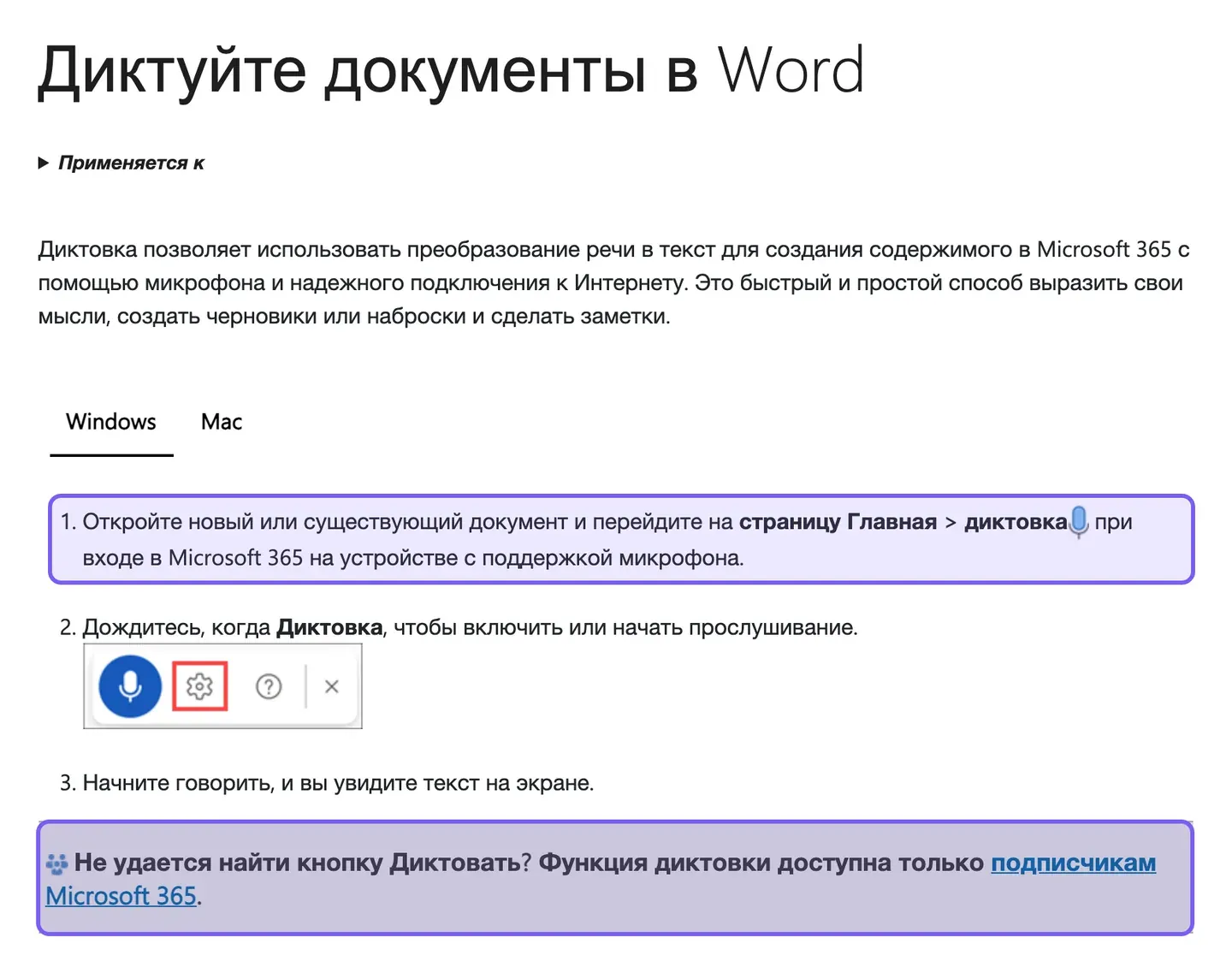Click the small microphone icon after "диктовка"
Viewport: 1232px width, 961px height.
click(1080, 521)
